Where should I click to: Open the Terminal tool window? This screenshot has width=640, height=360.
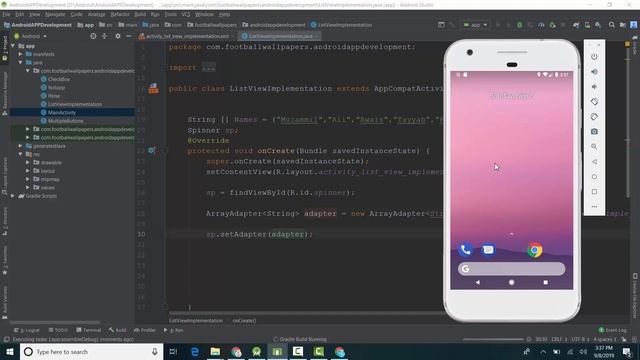pyautogui.click(x=89, y=330)
